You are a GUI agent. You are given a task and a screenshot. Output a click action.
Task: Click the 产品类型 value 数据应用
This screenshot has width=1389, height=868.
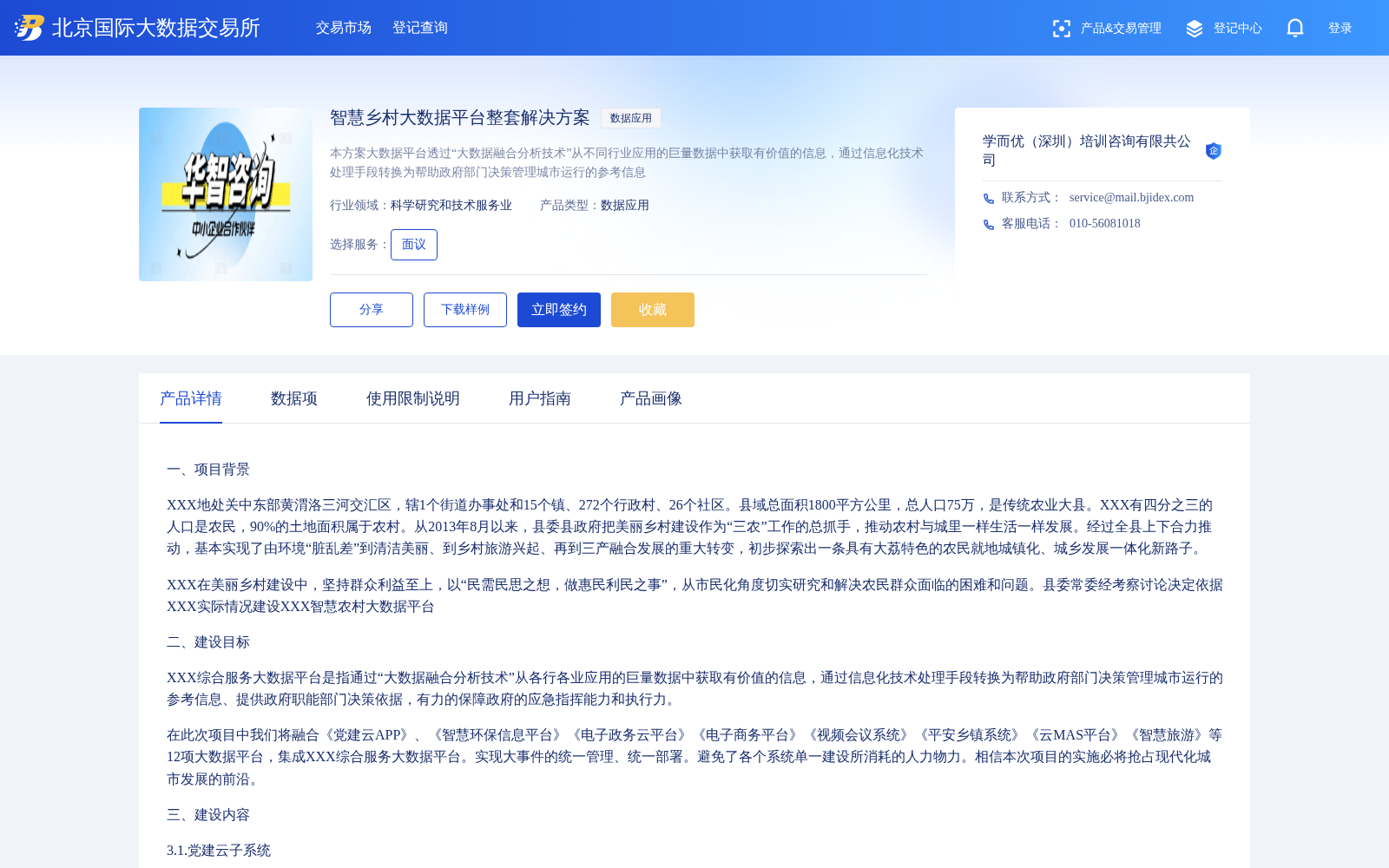(625, 206)
